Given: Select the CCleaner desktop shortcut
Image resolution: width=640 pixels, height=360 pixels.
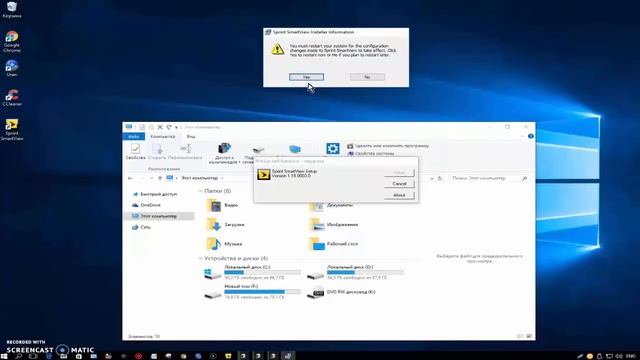Looking at the screenshot, I should (12, 98).
